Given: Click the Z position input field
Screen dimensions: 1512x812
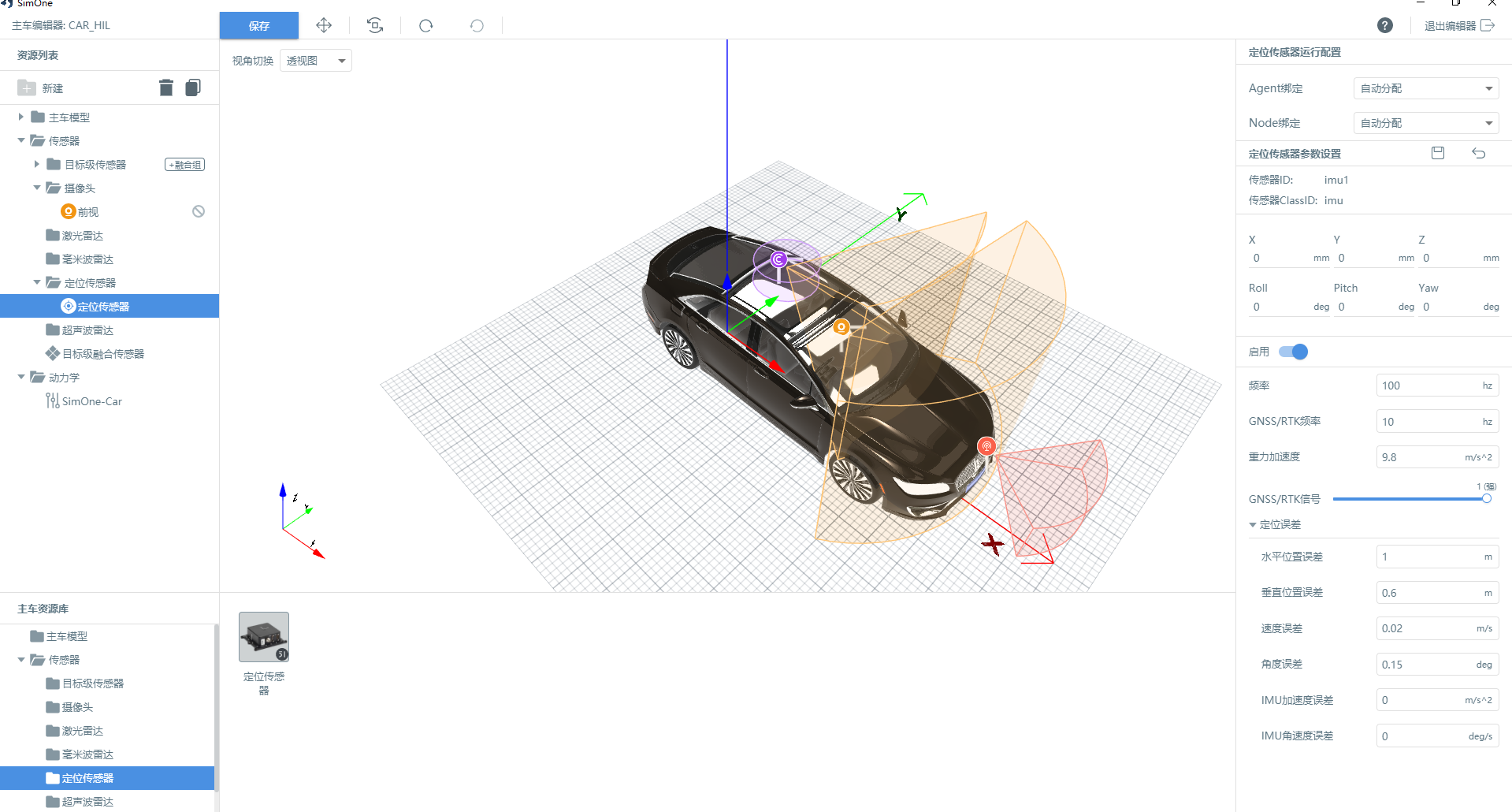Looking at the screenshot, I should pyautogui.click(x=1459, y=258).
